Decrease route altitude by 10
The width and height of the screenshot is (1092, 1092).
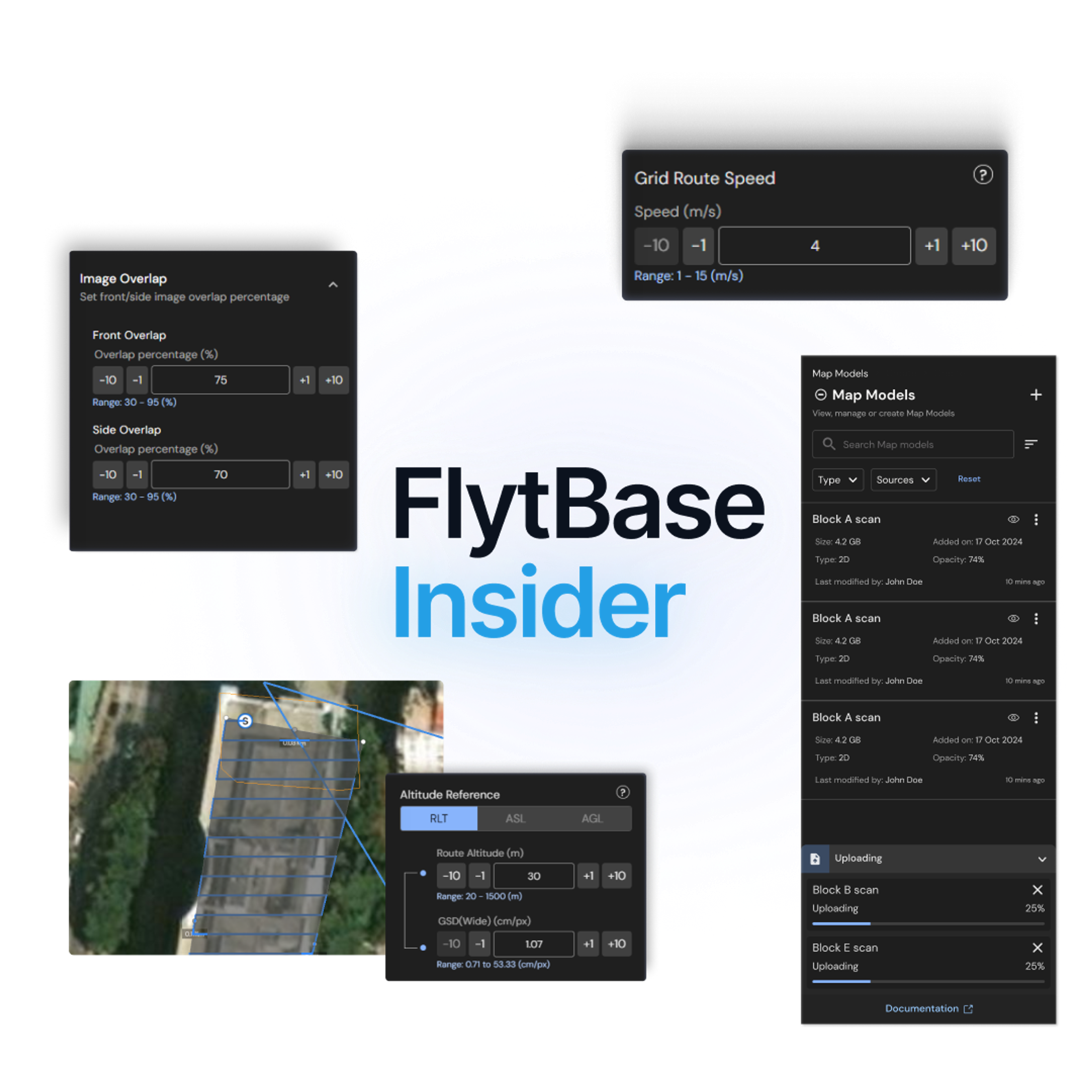451,876
